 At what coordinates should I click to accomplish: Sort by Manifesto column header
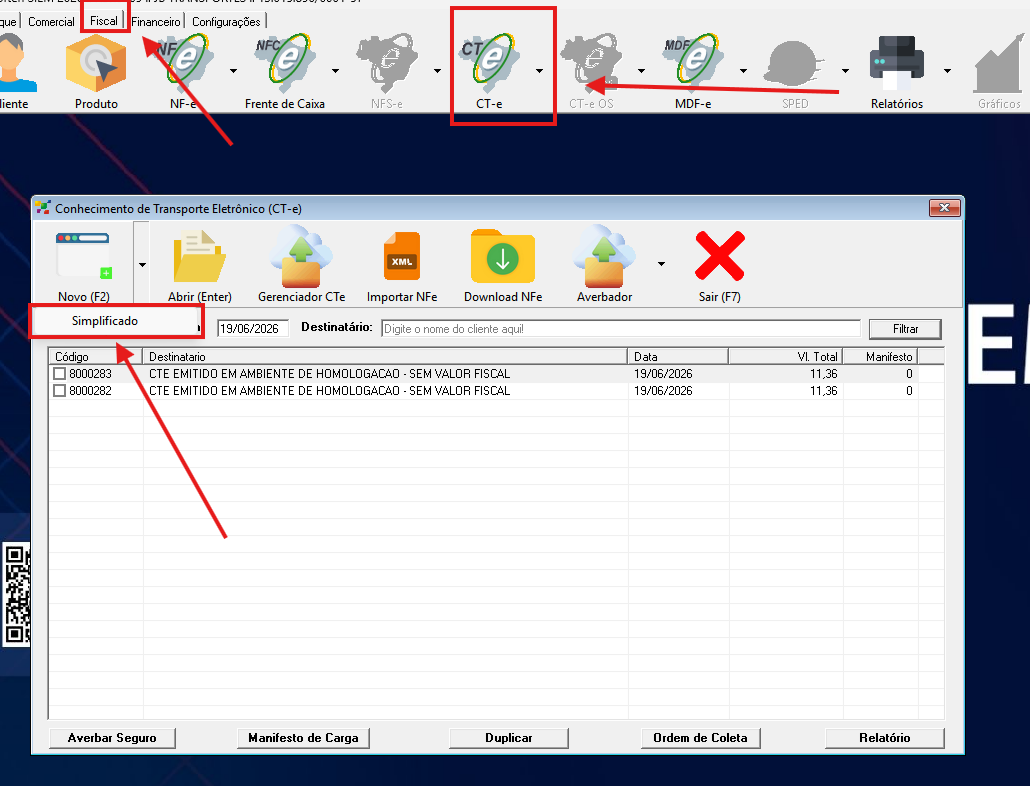[x=881, y=357]
